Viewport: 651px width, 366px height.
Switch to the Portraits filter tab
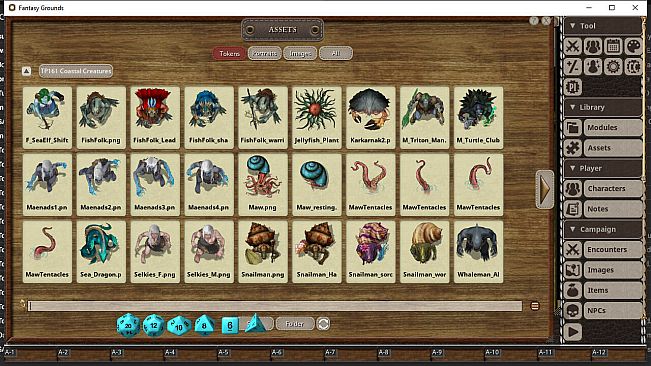click(264, 53)
